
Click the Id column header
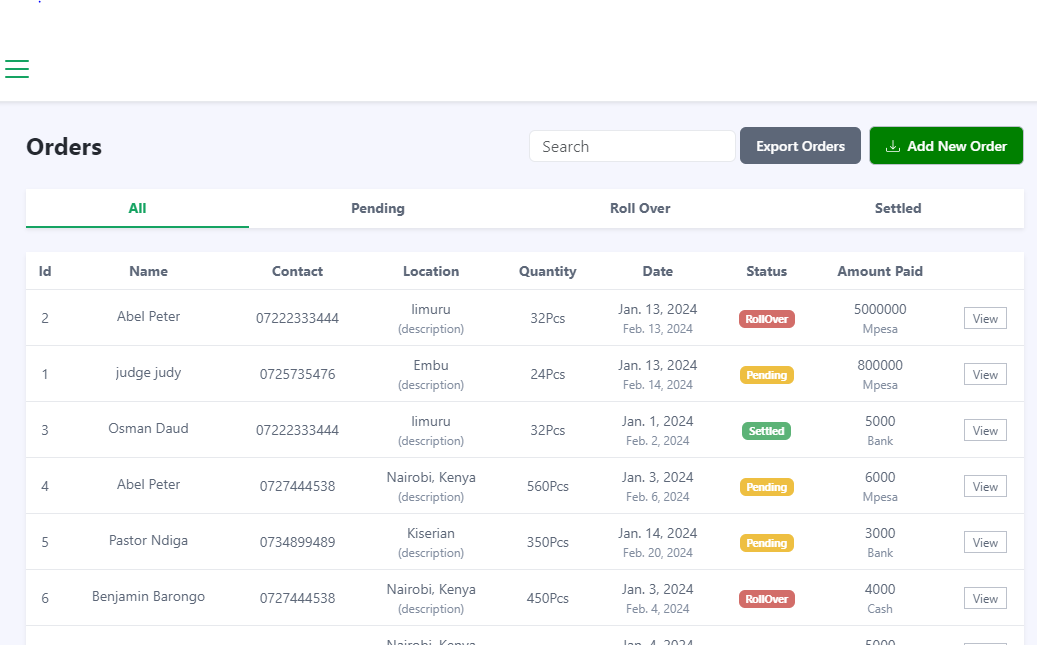[x=45, y=271]
